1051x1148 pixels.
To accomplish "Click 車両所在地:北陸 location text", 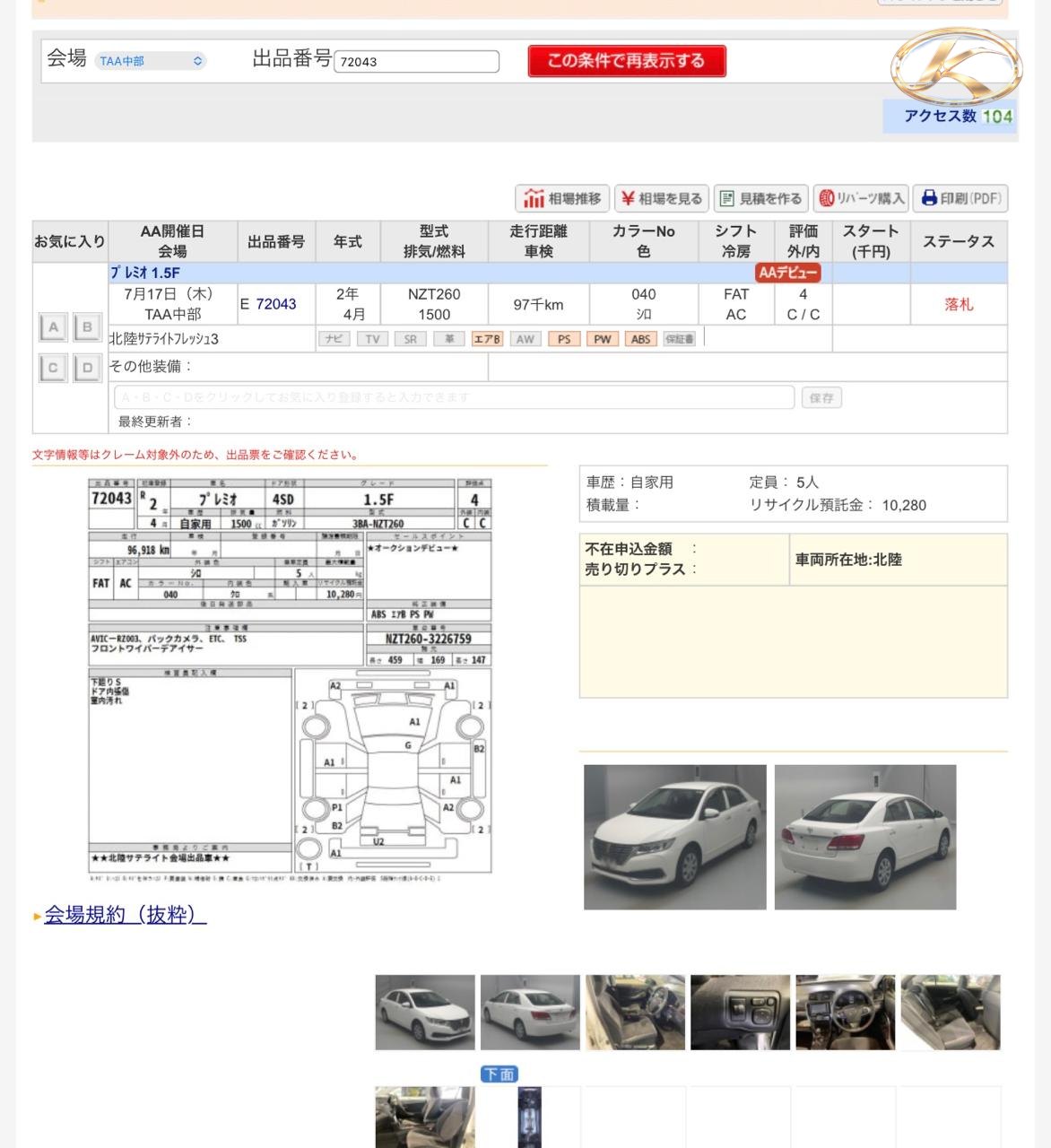I will pyautogui.click(x=848, y=560).
